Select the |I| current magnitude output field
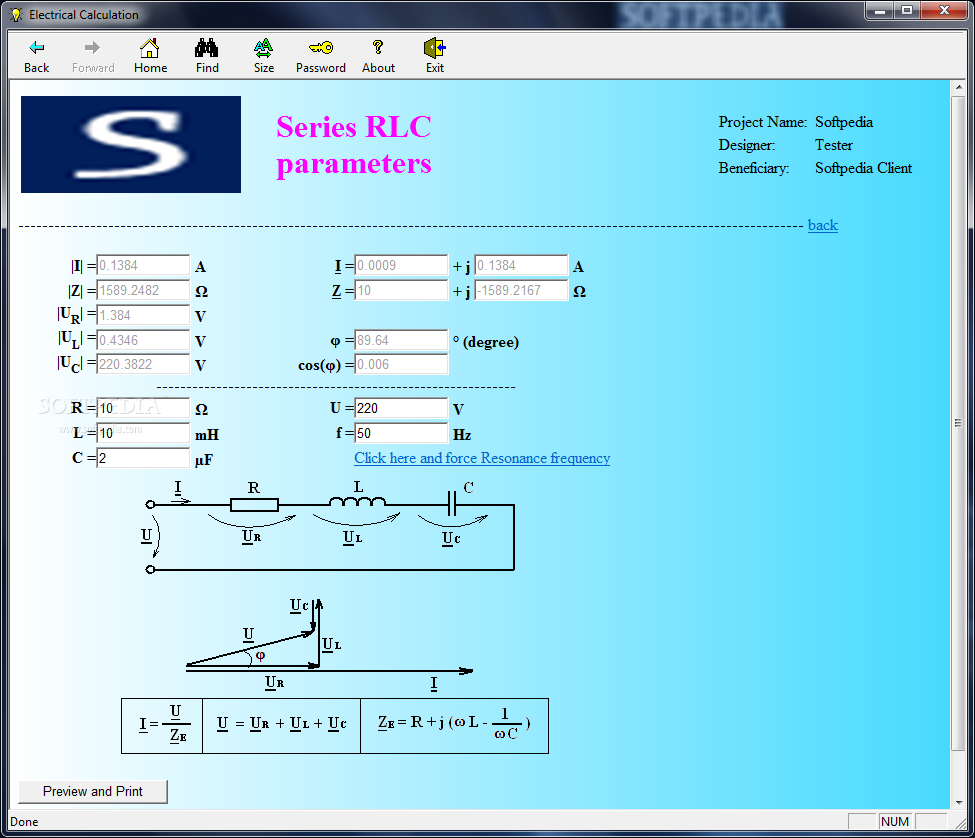 tap(143, 265)
